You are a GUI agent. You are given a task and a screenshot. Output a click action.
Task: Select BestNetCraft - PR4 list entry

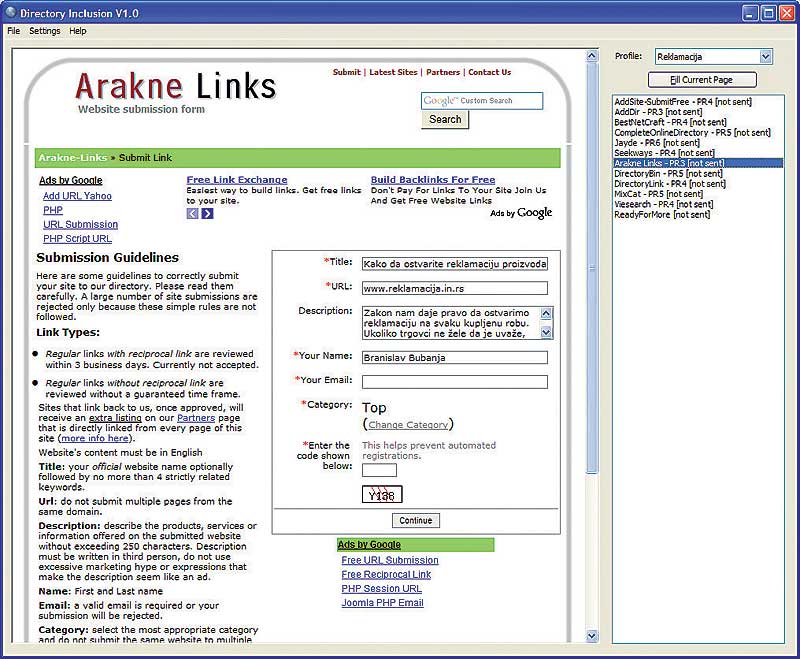[670, 122]
